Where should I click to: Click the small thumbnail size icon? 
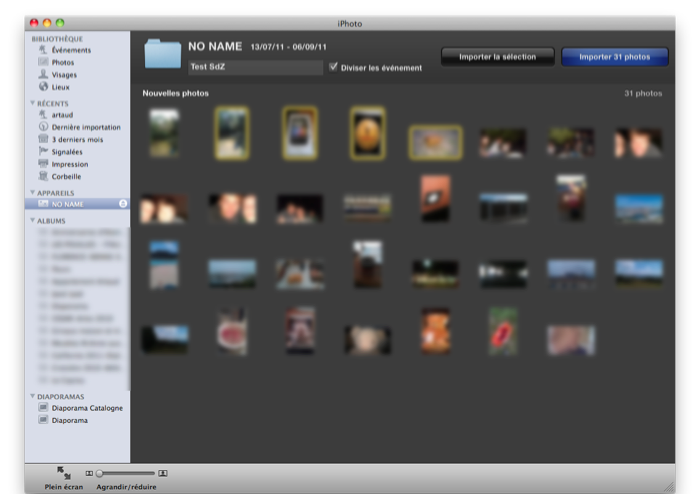click(89, 473)
